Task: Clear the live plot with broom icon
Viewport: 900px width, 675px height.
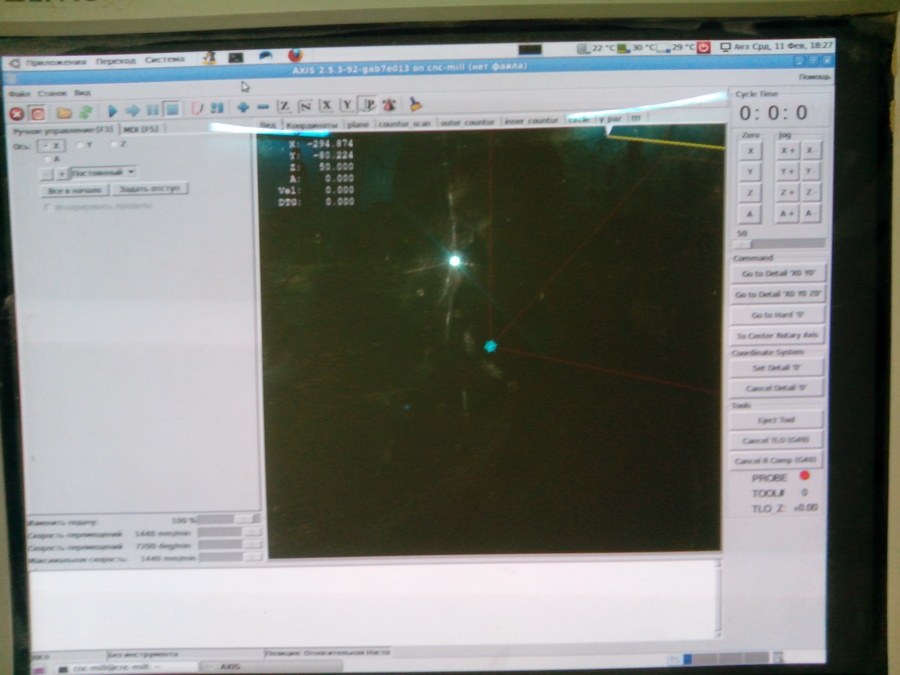Action: [x=415, y=104]
